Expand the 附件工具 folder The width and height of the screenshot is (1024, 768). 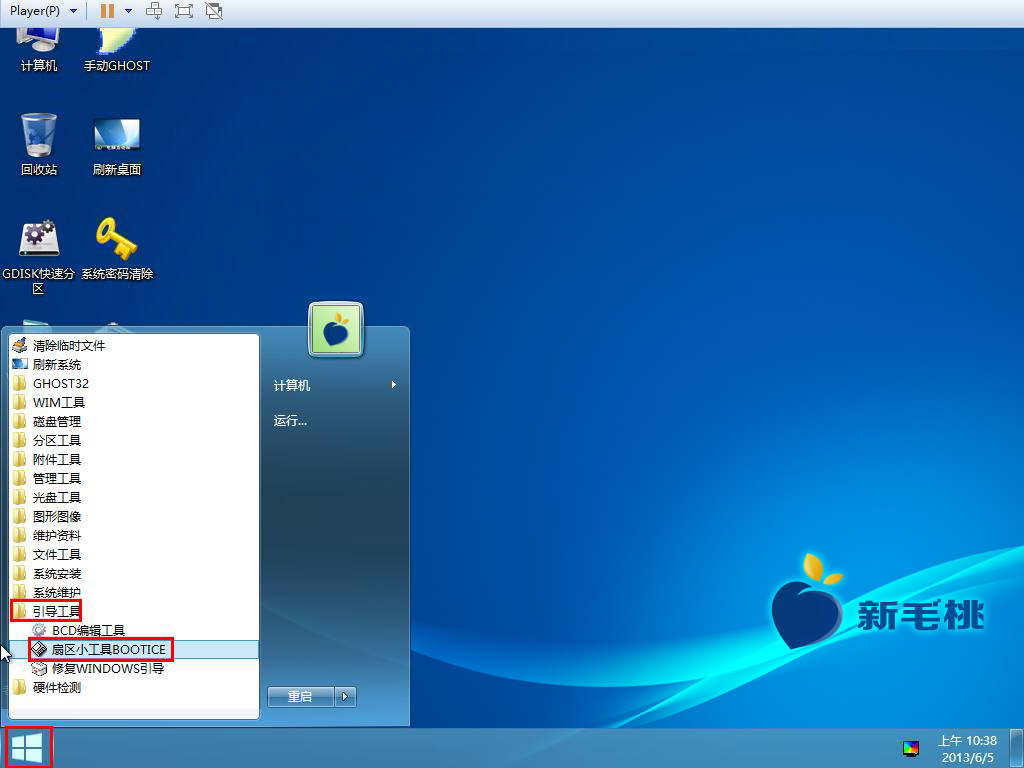pyautogui.click(x=134, y=459)
